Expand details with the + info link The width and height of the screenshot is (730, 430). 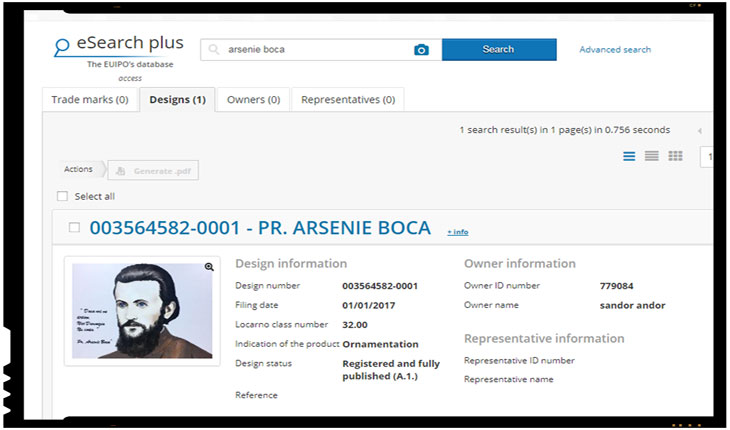point(457,232)
